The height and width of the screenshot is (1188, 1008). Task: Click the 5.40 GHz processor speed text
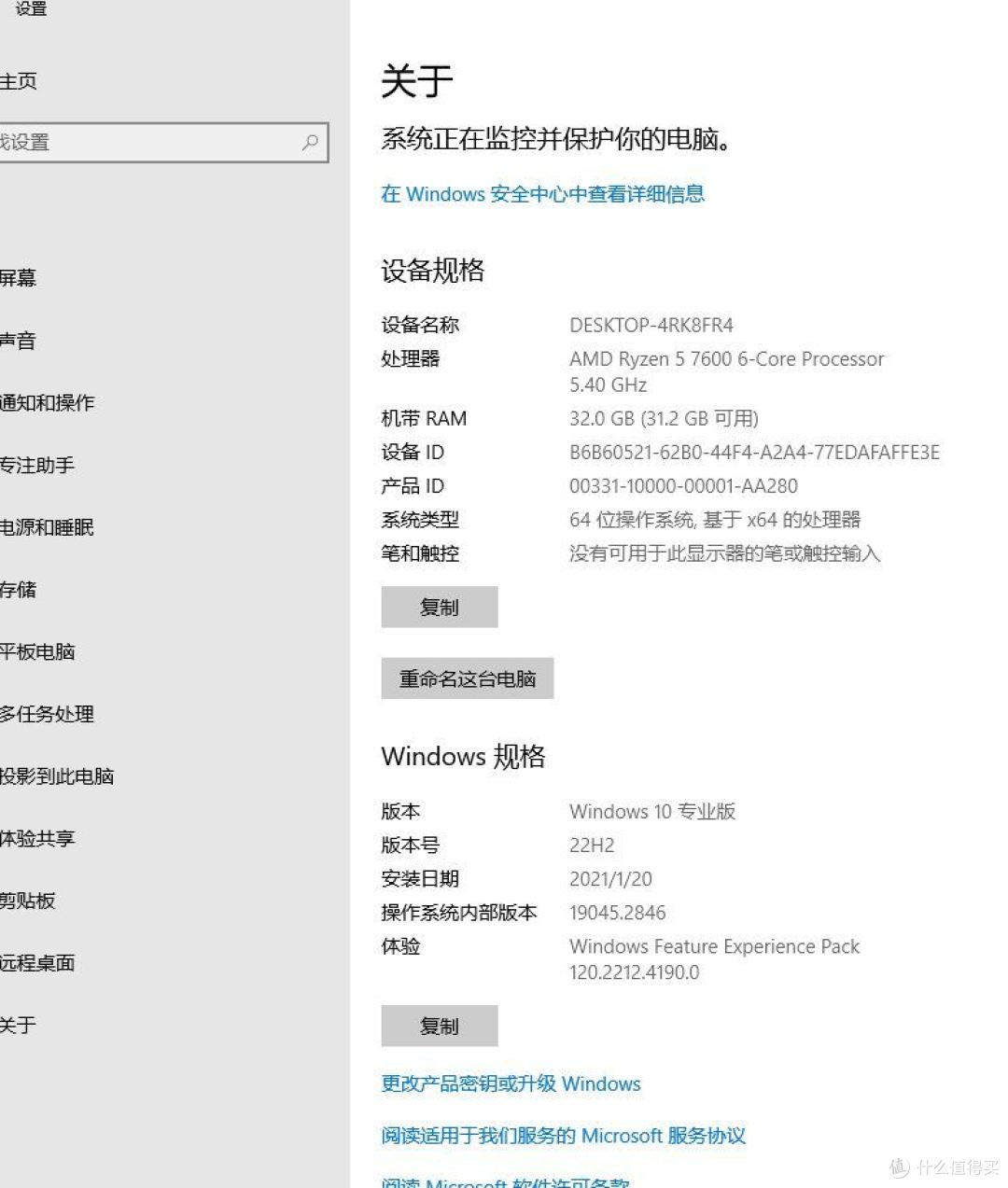pos(608,384)
